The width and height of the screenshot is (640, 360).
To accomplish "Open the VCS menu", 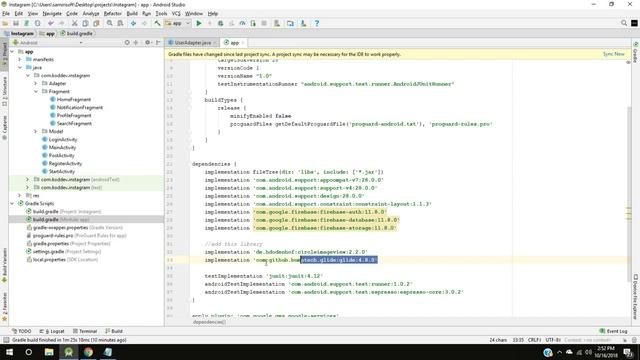I will (x=176, y=13).
